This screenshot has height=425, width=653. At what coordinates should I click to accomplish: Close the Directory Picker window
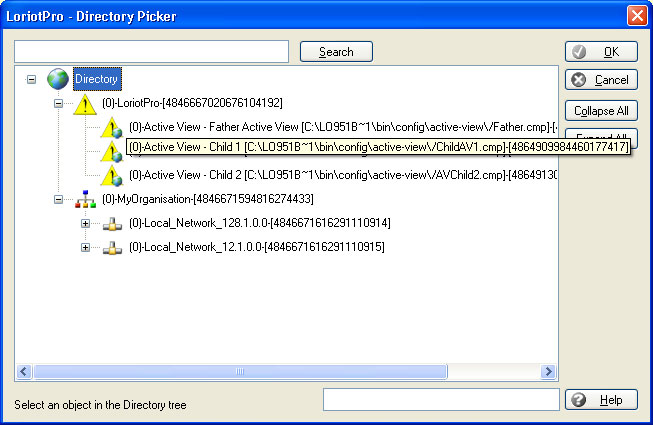pos(637,16)
